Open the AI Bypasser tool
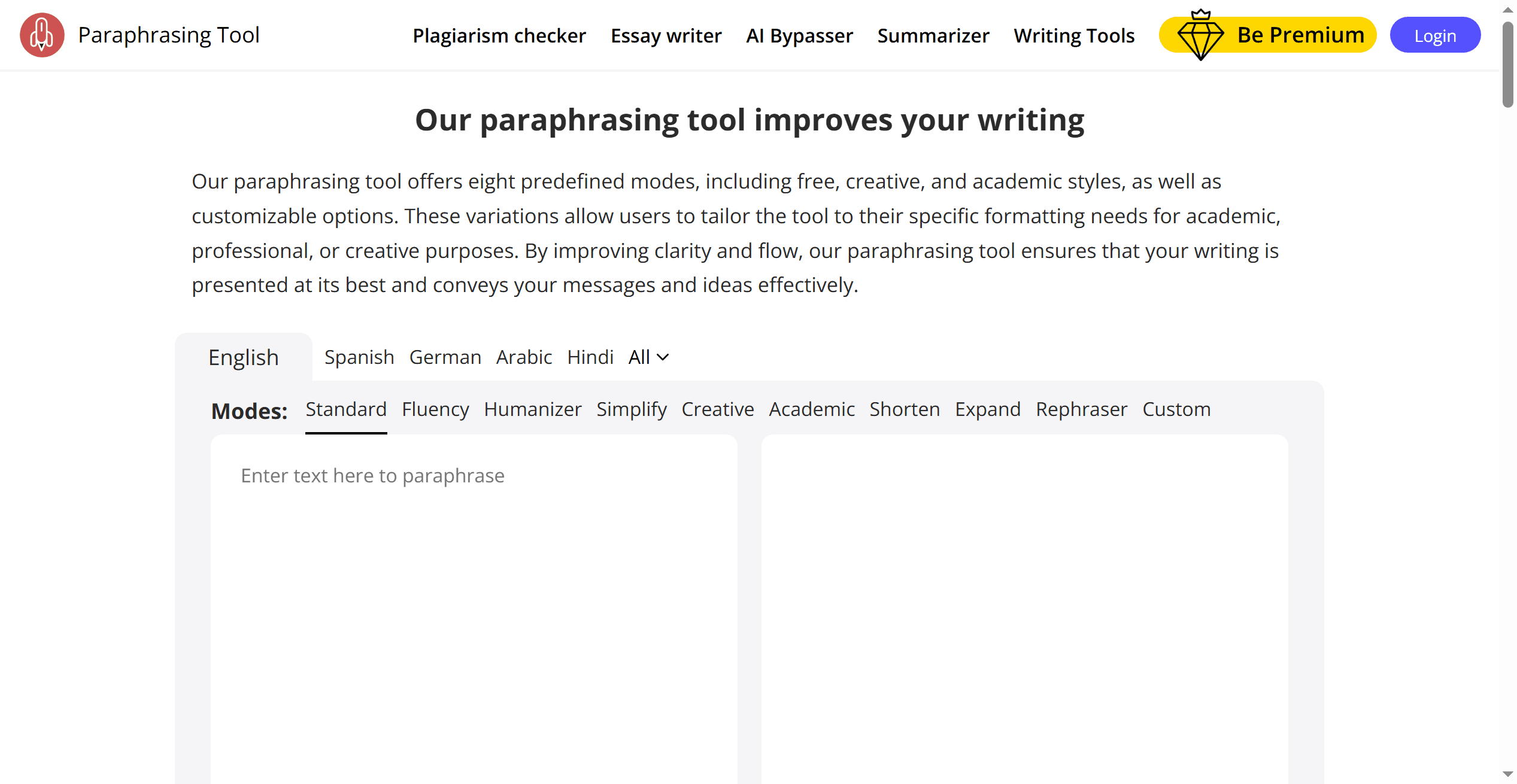The image size is (1517, 784). pos(799,36)
